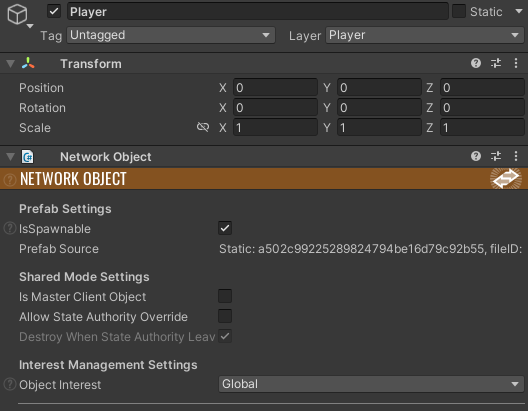The height and width of the screenshot is (411, 528).
Task: Enable the Static checkbox
Action: coord(459,11)
